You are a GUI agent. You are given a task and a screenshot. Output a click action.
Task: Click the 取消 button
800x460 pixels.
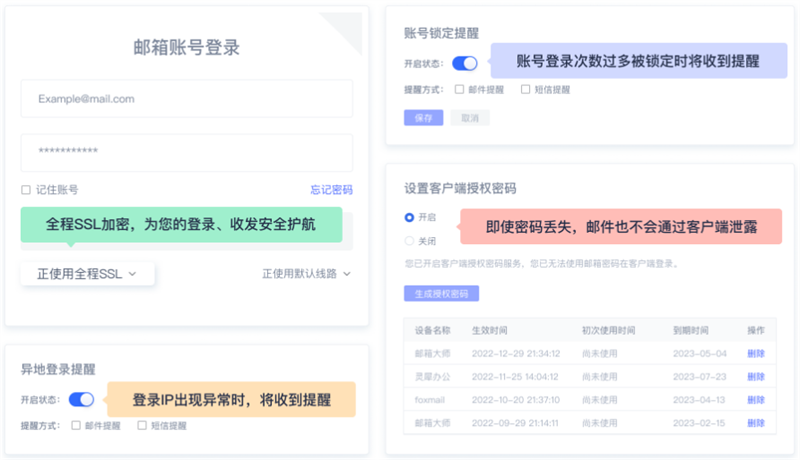click(x=470, y=118)
